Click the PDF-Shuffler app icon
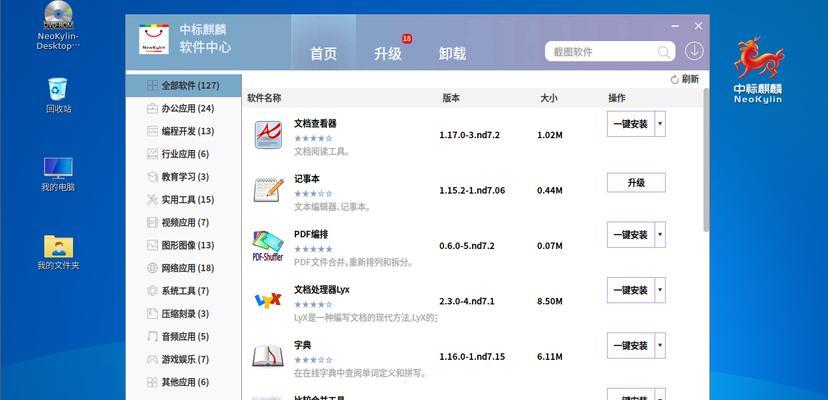Screen dimensions: 828x400 click(268, 246)
